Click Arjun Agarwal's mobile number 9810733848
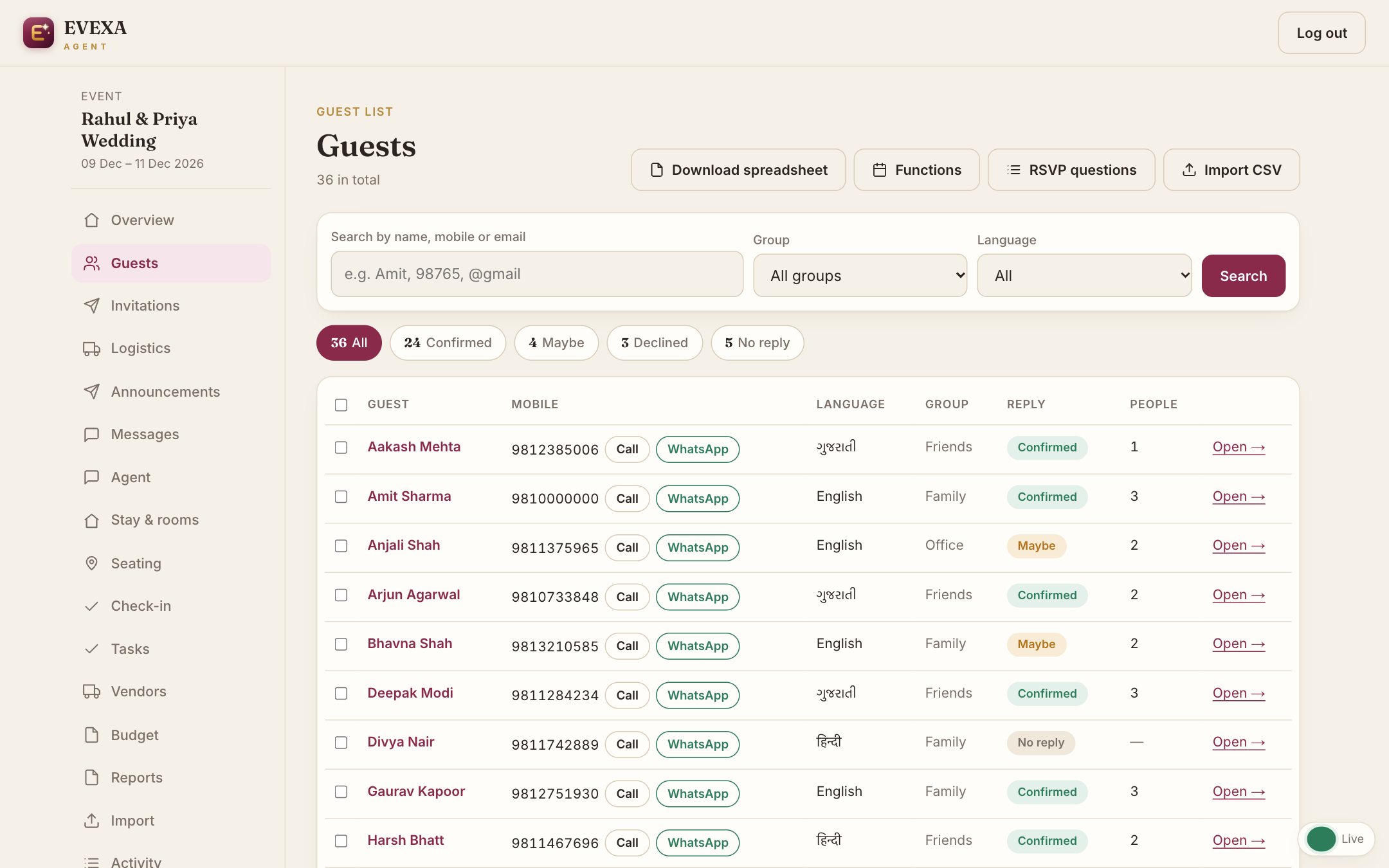The image size is (1389, 868). pos(555,597)
